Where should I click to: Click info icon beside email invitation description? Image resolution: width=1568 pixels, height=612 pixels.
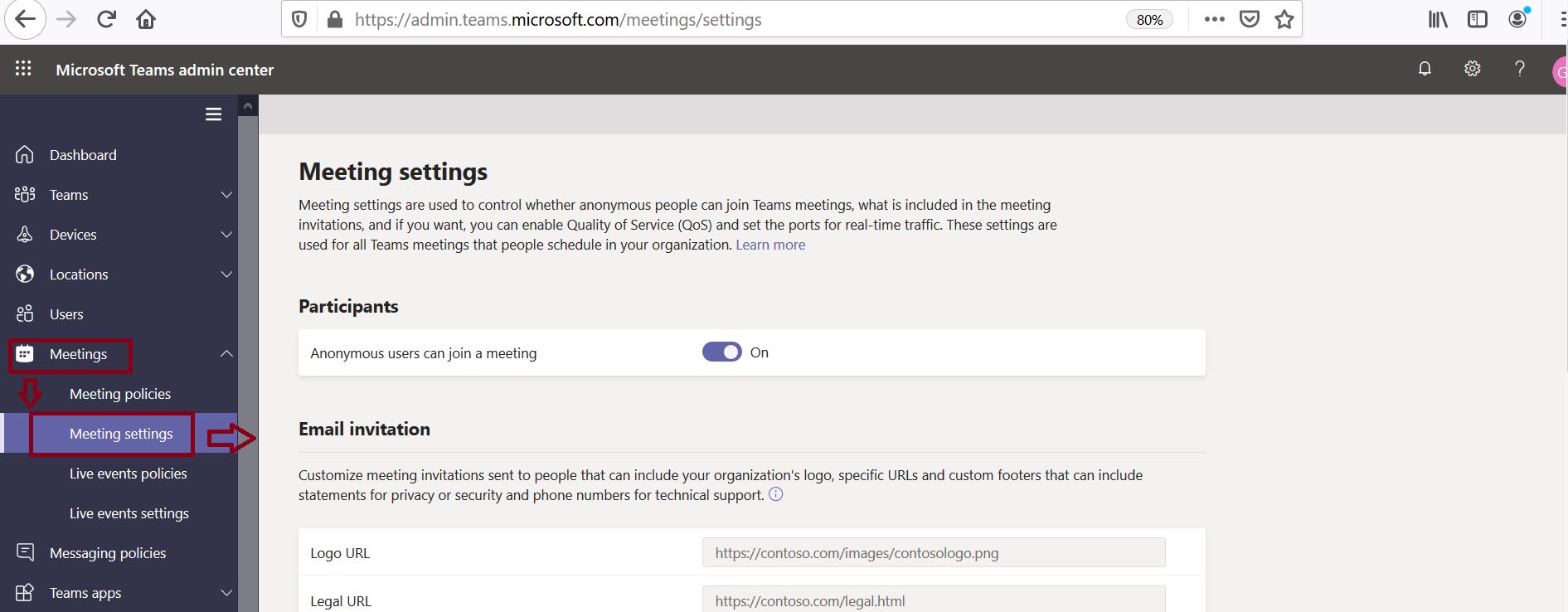pyautogui.click(x=775, y=494)
